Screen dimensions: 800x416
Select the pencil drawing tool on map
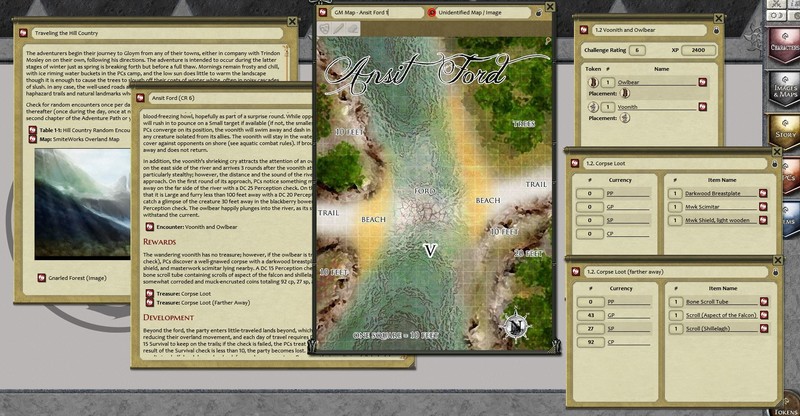(x=338, y=29)
